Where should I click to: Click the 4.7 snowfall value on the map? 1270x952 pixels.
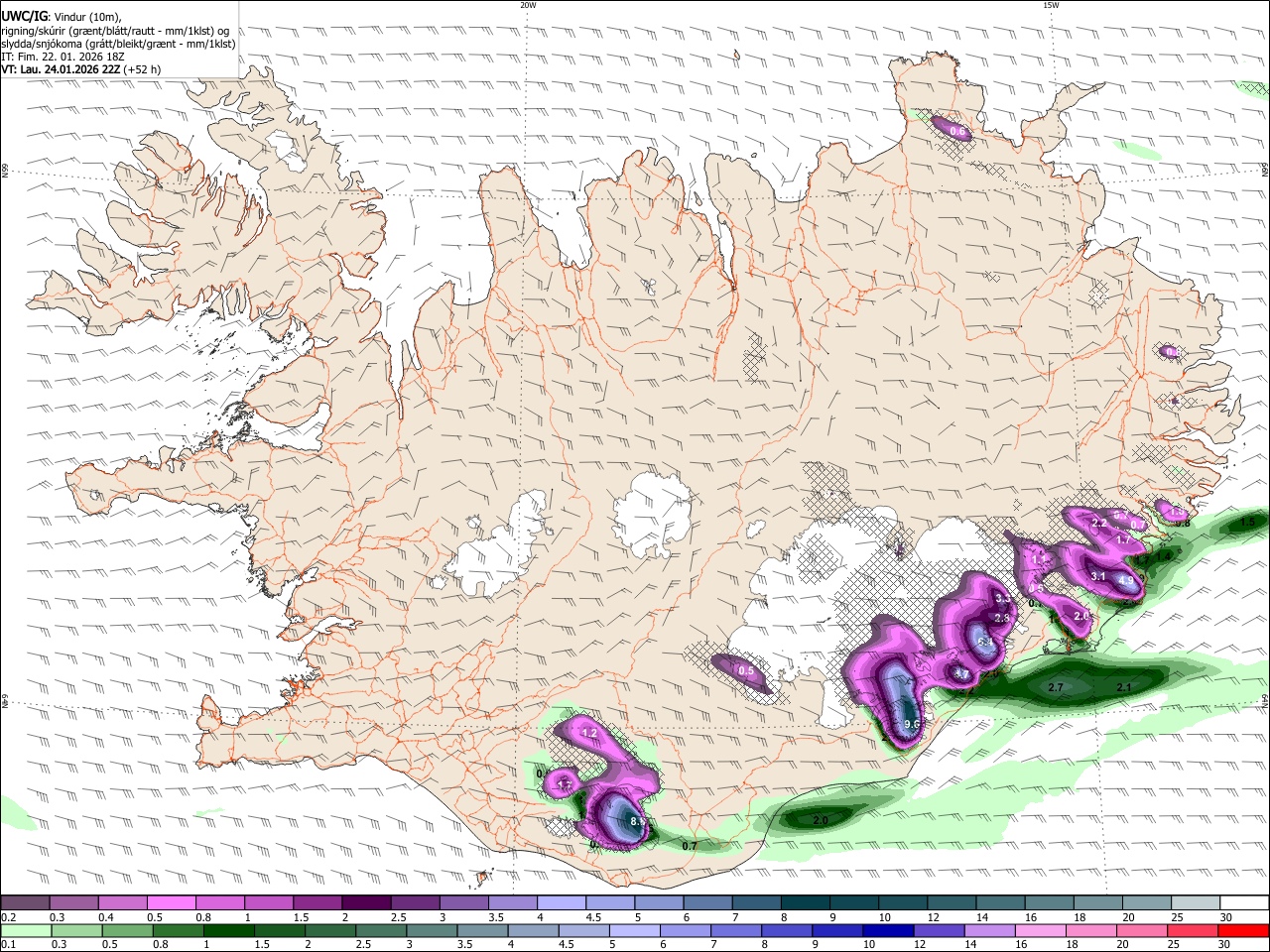click(x=961, y=674)
